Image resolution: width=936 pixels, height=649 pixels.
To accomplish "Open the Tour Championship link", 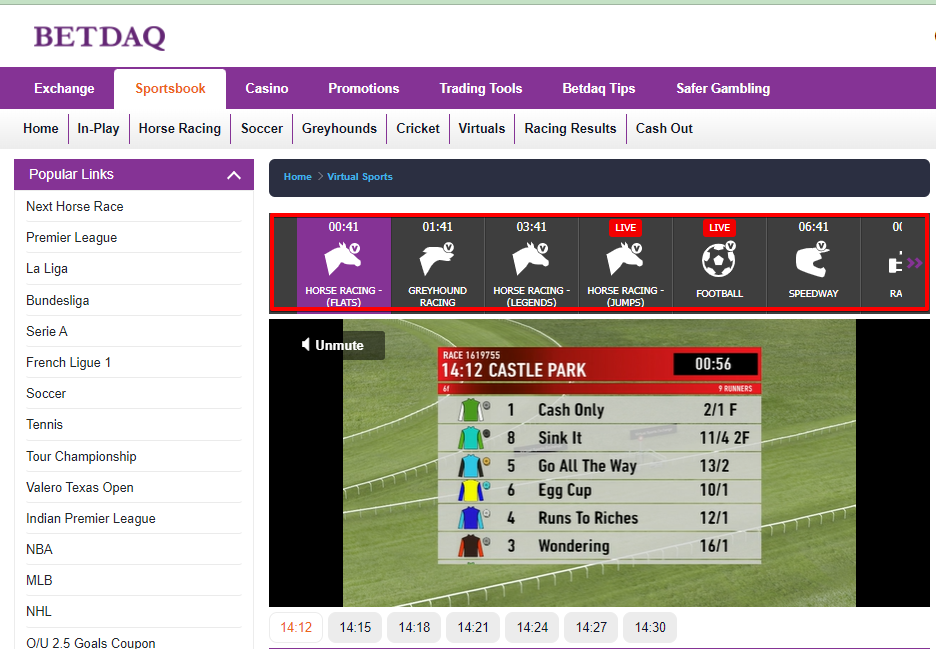I will [81, 456].
